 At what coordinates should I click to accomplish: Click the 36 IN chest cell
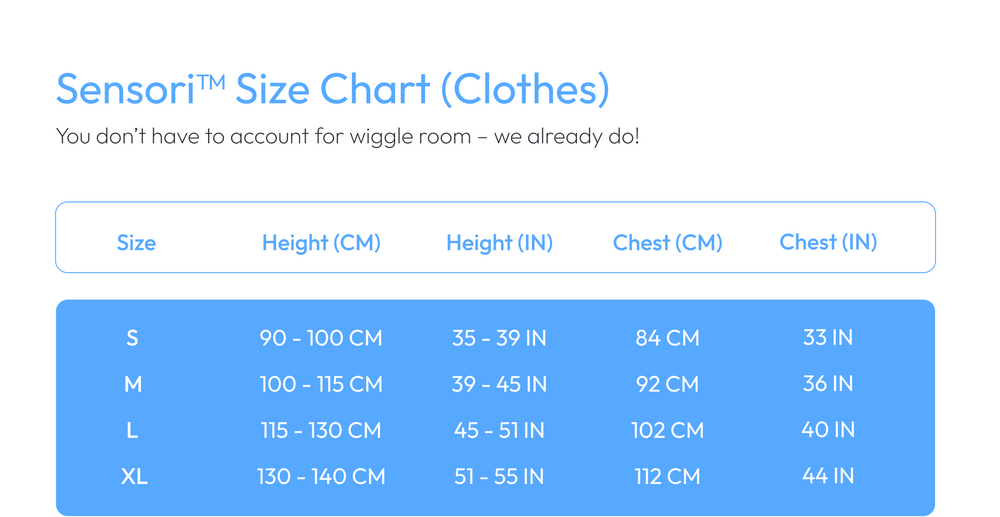828,384
